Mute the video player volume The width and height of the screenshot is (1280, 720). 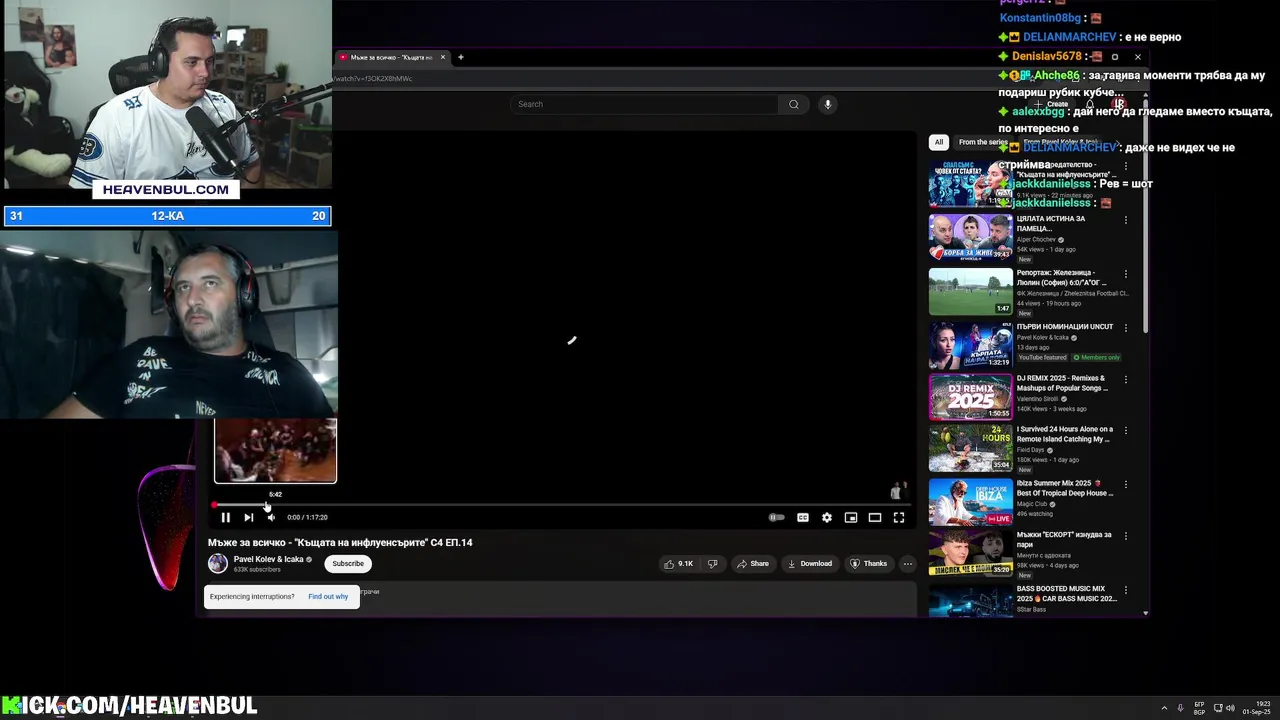(271, 517)
